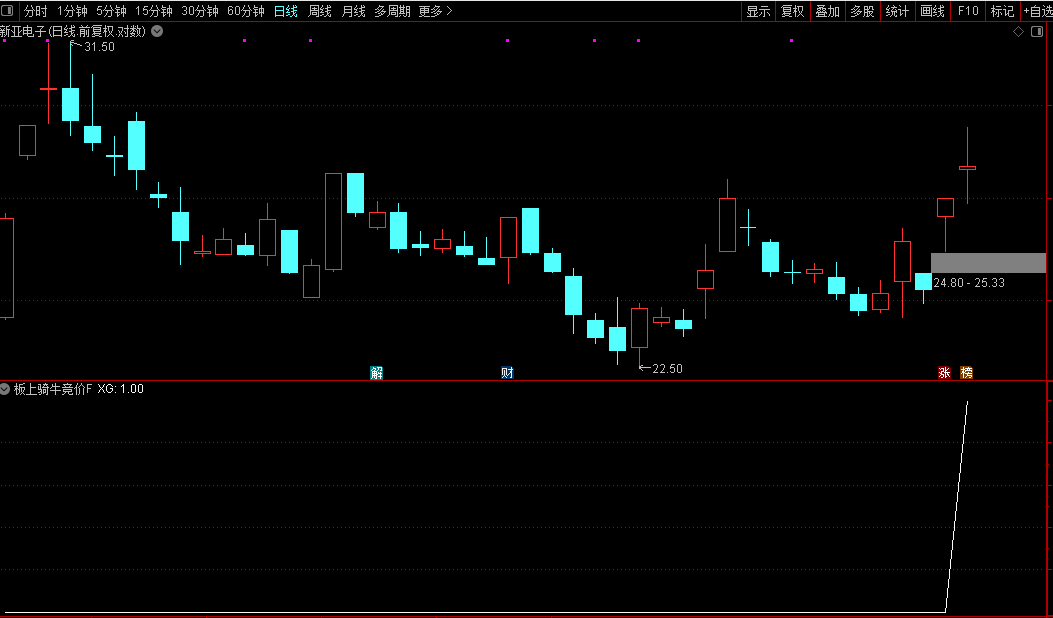1053x618 pixels.
Task: Click the 板上骑牛竞价F indicator name
Action: pos(52,388)
